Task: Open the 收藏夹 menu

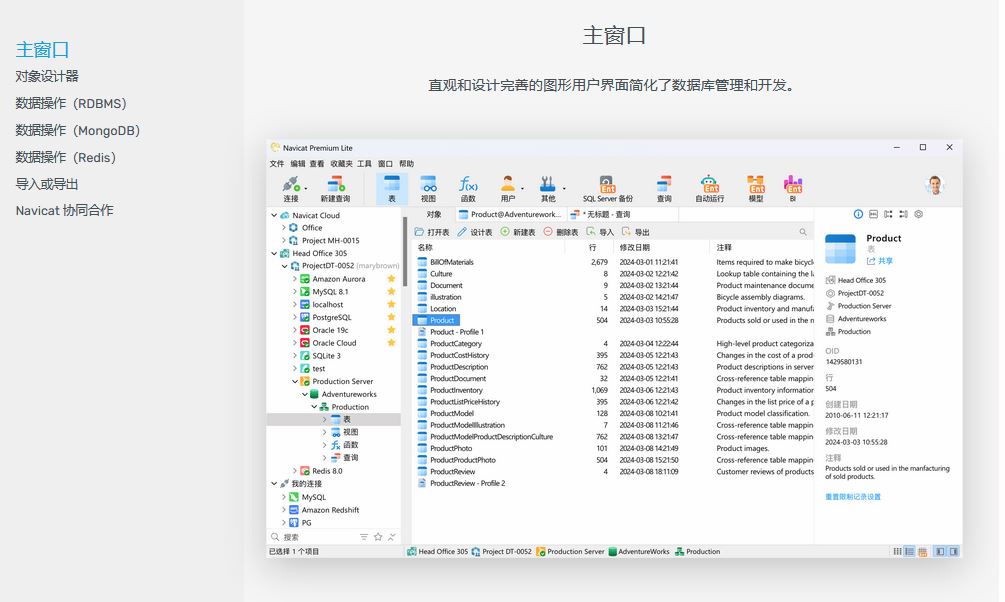Action: [x=341, y=164]
